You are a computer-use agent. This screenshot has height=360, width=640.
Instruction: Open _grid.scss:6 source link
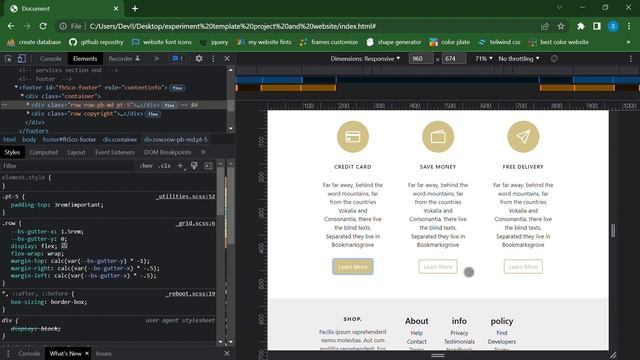(x=196, y=223)
